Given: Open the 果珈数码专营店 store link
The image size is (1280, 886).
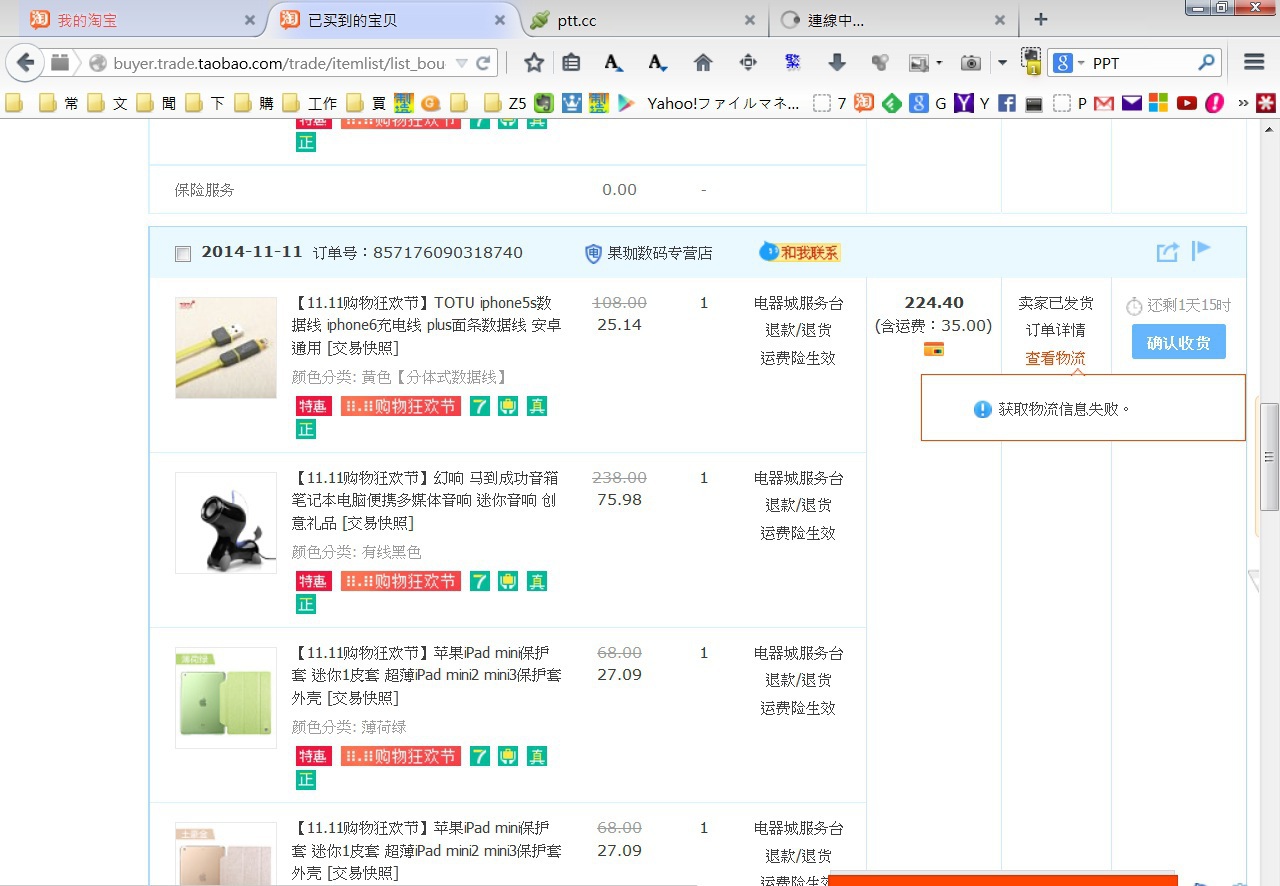Looking at the screenshot, I should (660, 253).
